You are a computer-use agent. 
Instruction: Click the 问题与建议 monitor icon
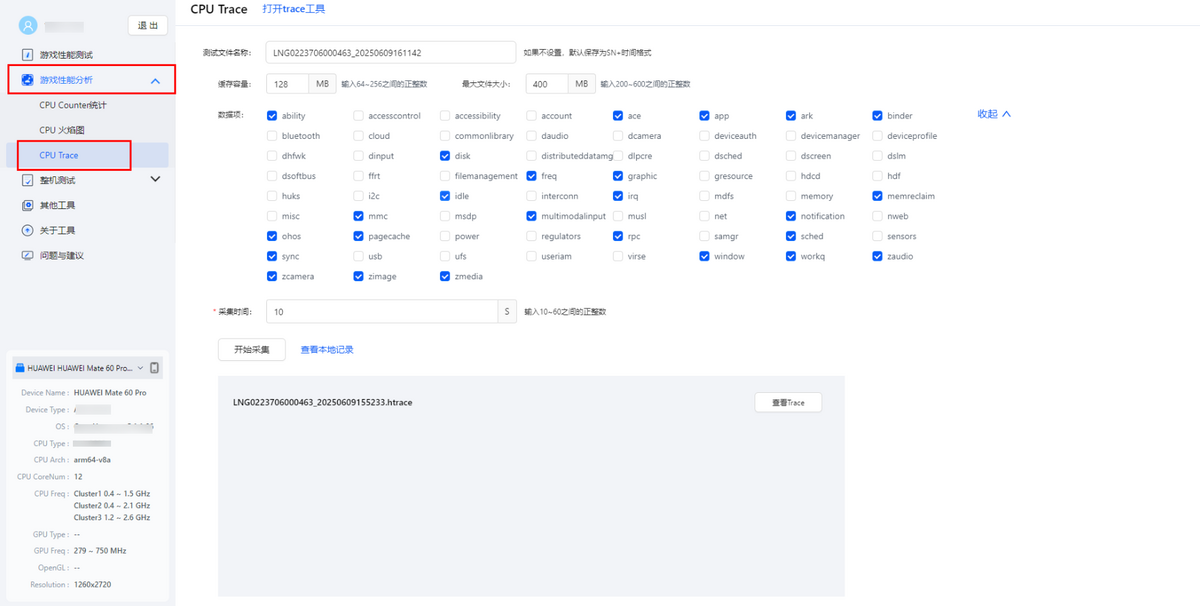pos(28,255)
